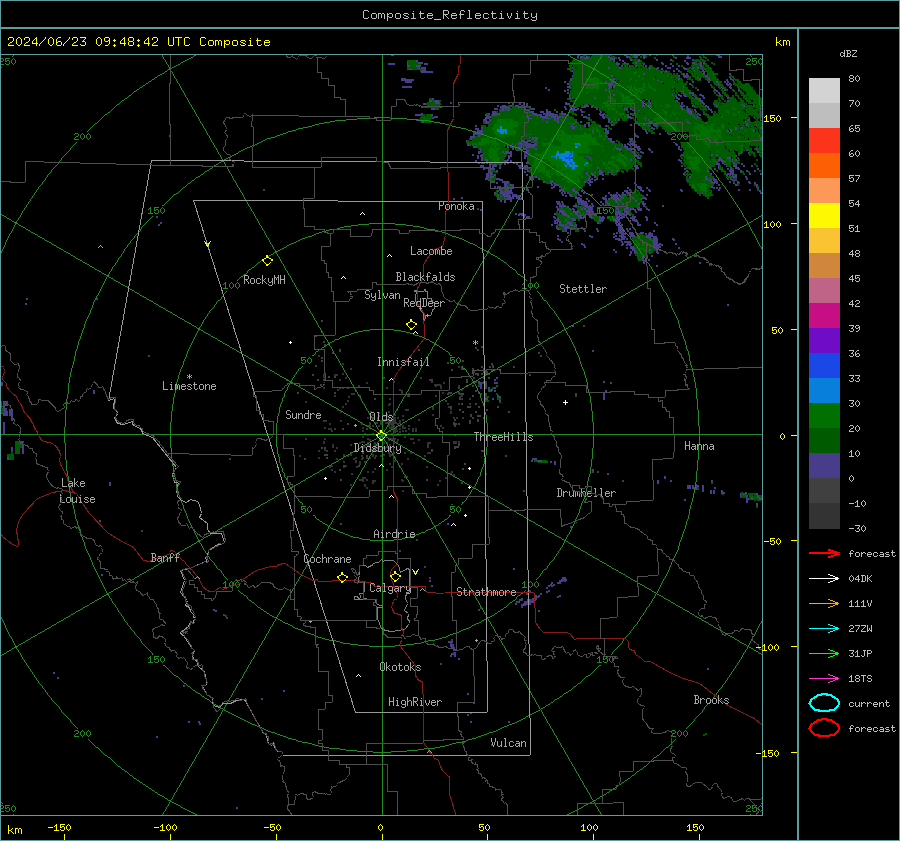Select the yellow 54 dBZ legend swatch
900x841 pixels.
824,215
